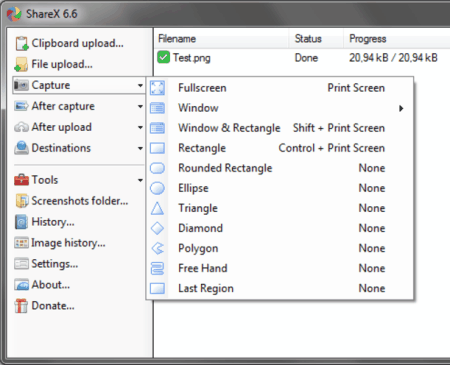
Task: Choose Fullscreen from the Capture menu
Action: tap(280, 88)
